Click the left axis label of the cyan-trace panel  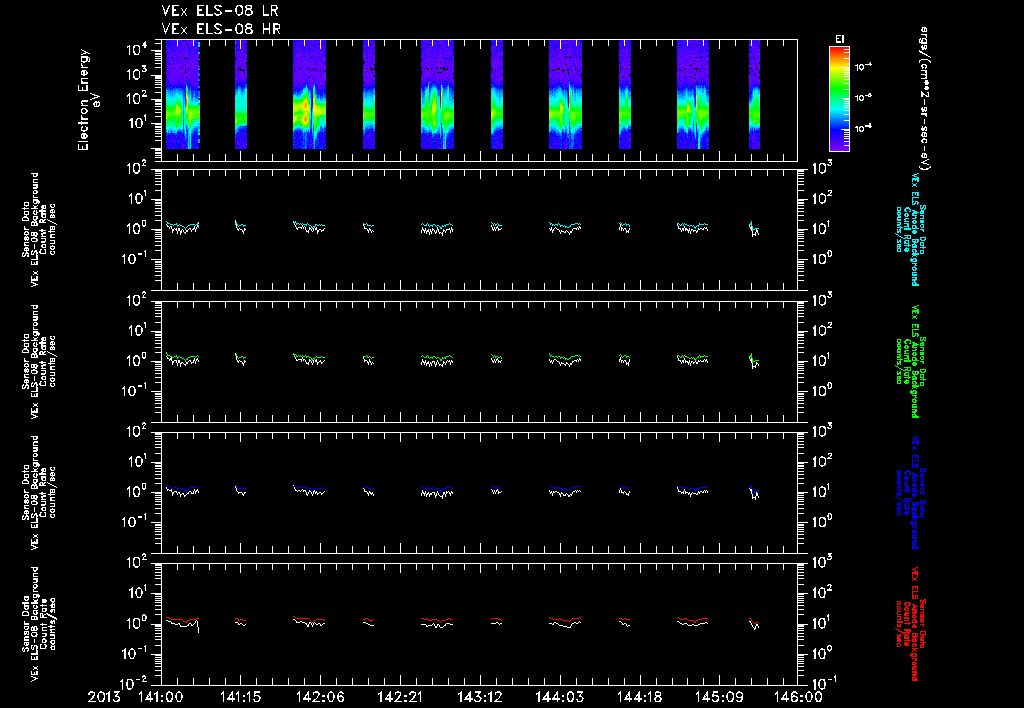pyautogui.click(x=39, y=229)
